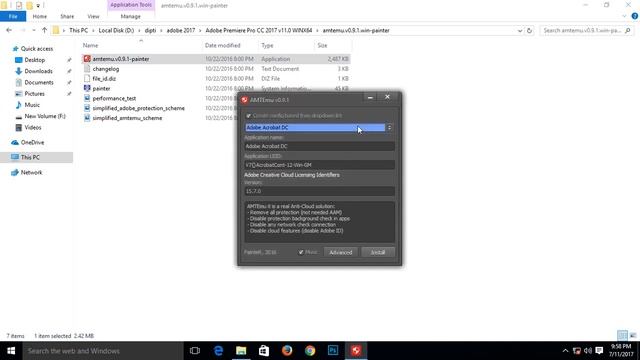Open the Home ribbon tab
The image size is (640, 360).
(x=40, y=16)
